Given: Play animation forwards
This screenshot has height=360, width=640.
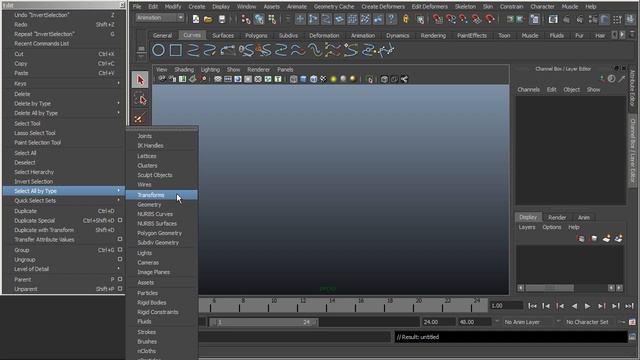Looking at the screenshot, I should (587, 306).
